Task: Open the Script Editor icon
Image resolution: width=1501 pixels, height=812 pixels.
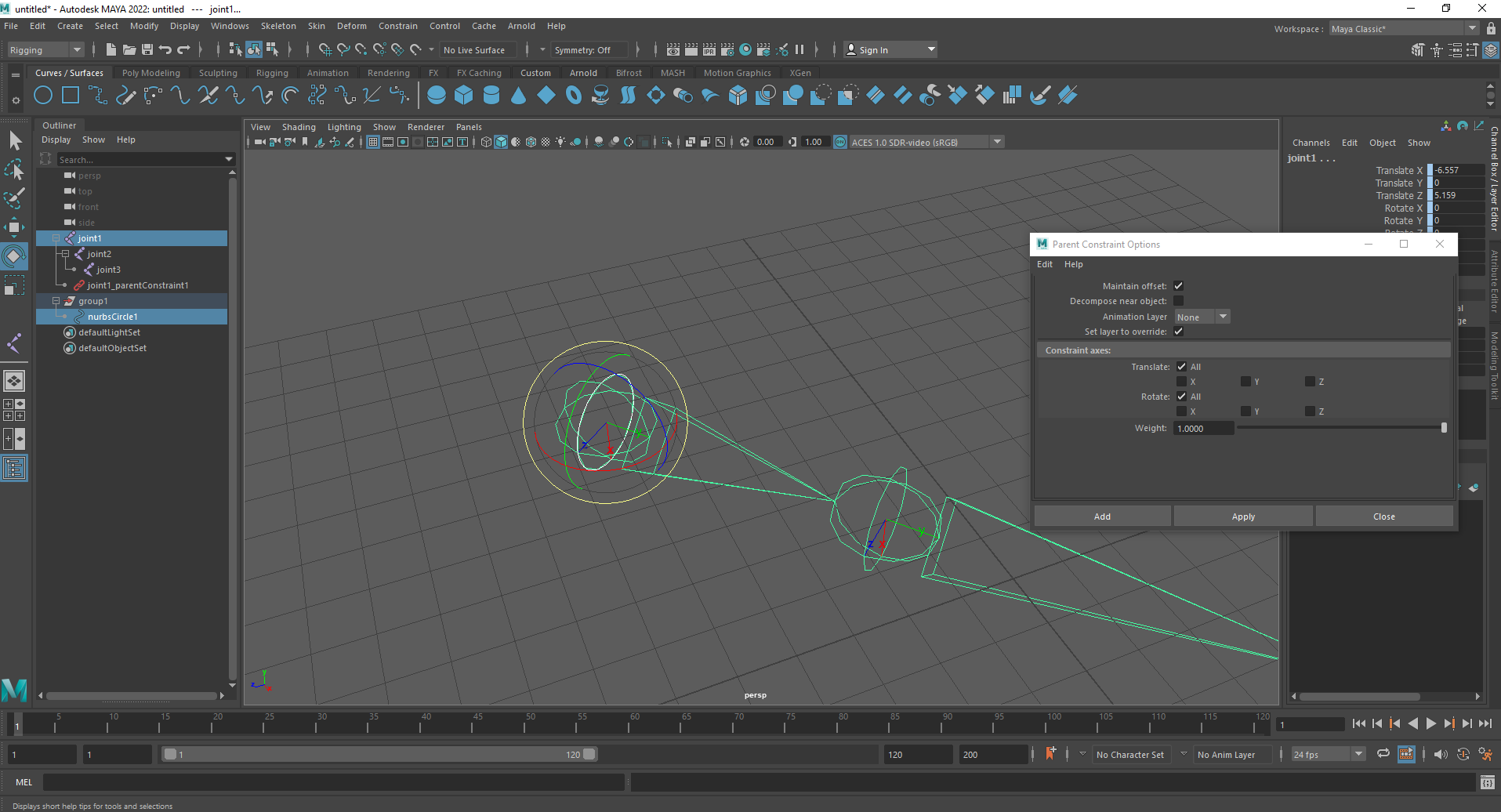Action: click(x=1487, y=782)
